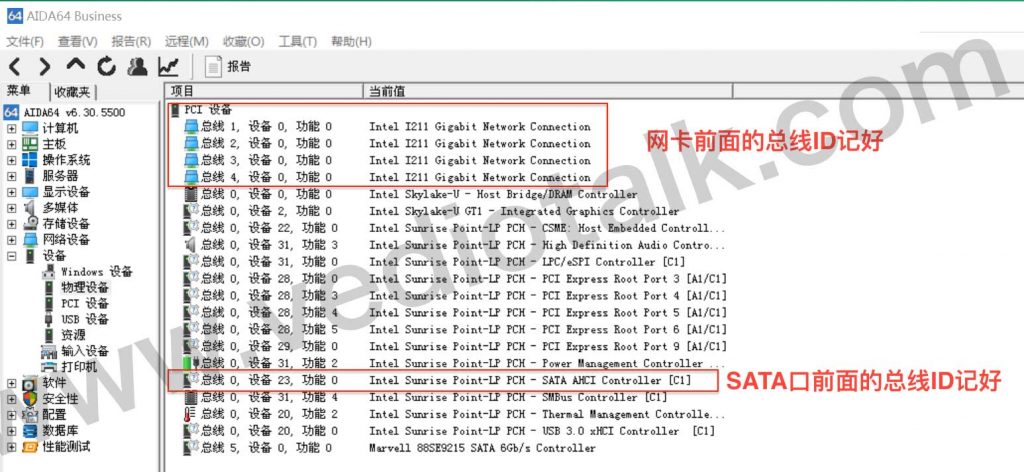Image resolution: width=1024 pixels, height=472 pixels.
Task: Expand the 存储设备 tree node
Action: point(11,224)
